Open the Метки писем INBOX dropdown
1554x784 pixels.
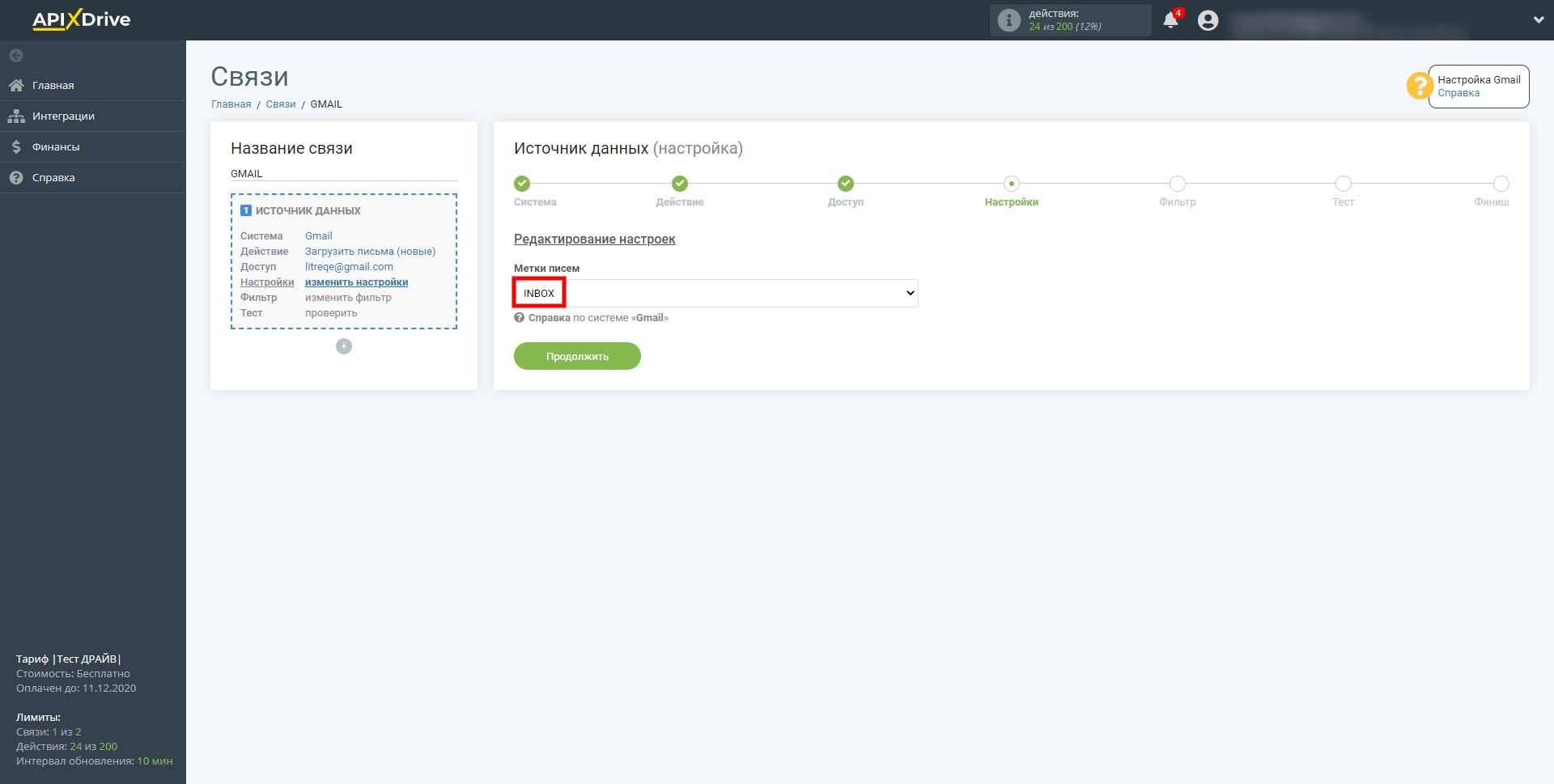click(x=716, y=293)
